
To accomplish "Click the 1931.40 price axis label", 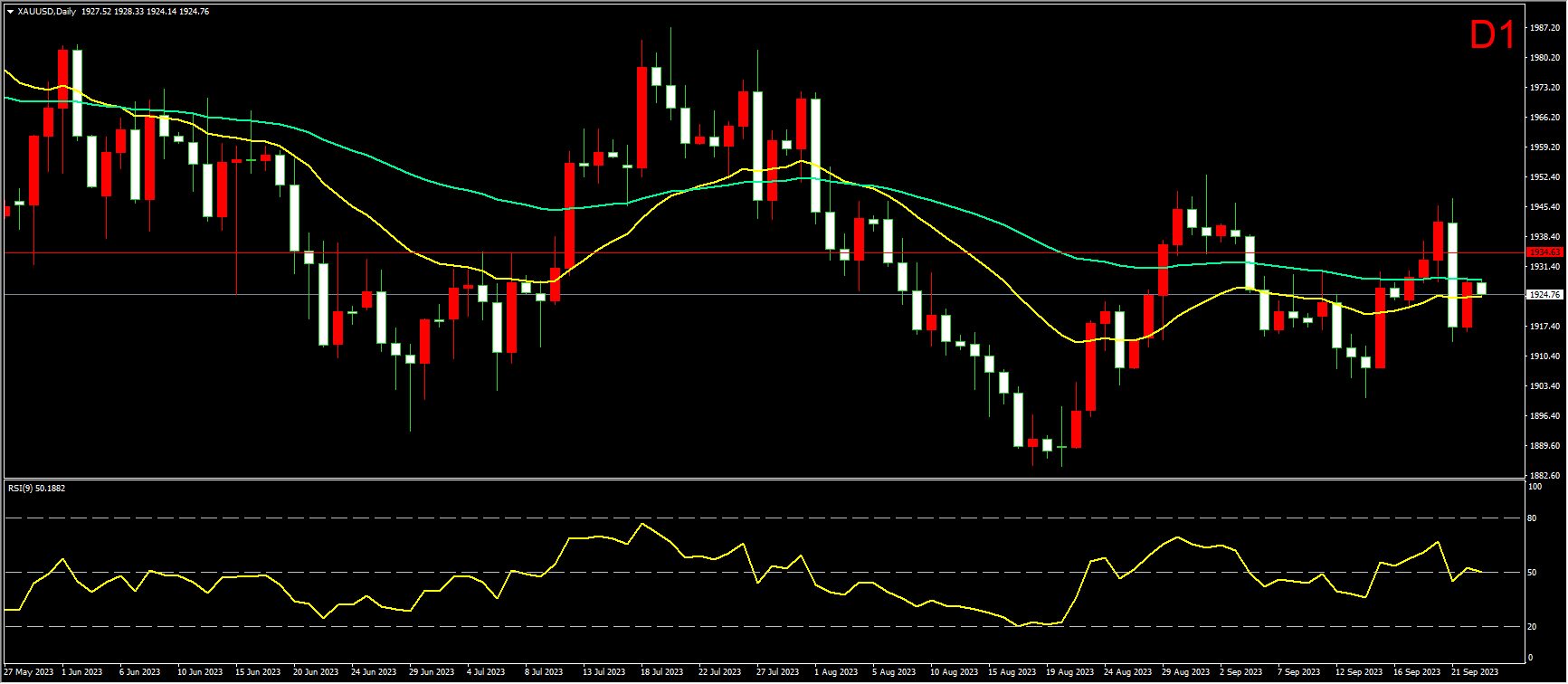I will point(1544,267).
